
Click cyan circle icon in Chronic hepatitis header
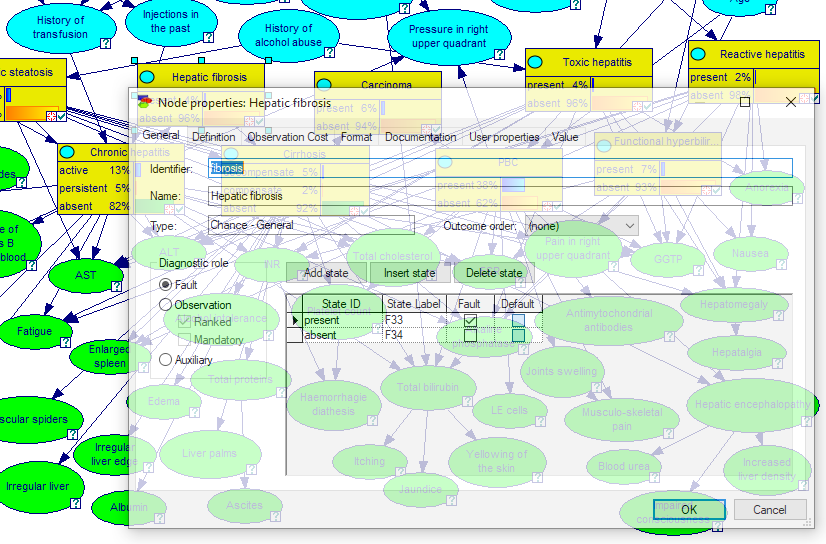point(67,152)
